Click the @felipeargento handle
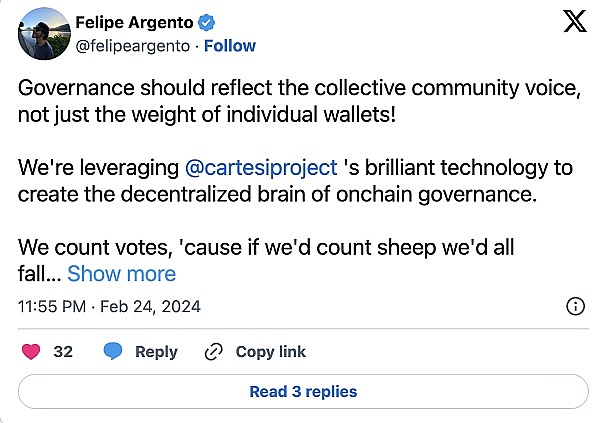Viewport: 600px width, 423px height. [132, 46]
